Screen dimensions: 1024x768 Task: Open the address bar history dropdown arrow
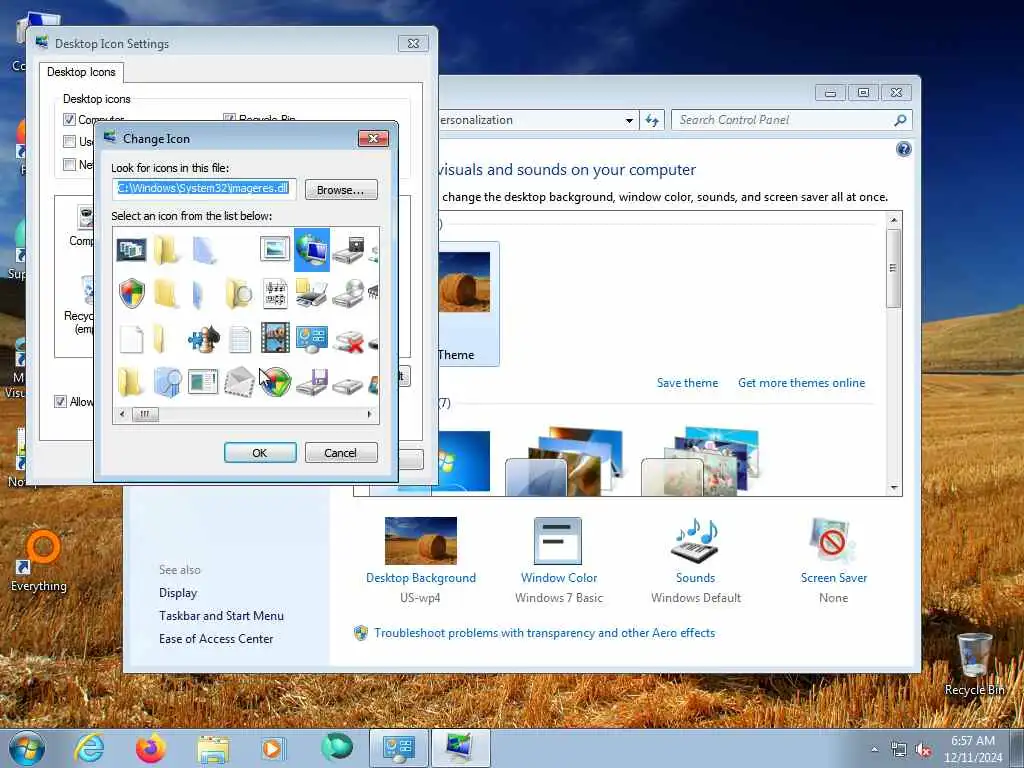coord(629,121)
